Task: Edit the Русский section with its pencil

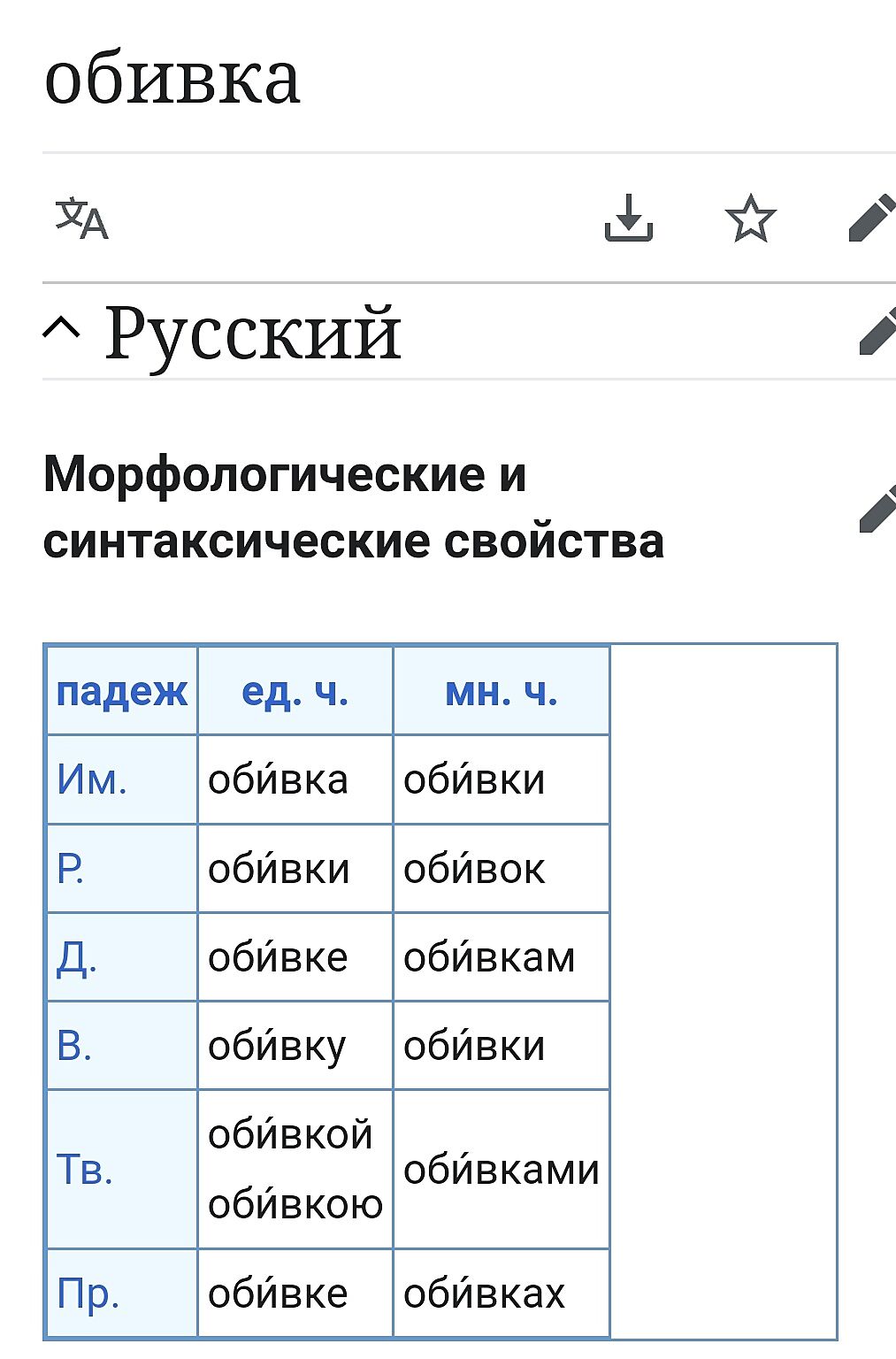Action: (x=877, y=332)
